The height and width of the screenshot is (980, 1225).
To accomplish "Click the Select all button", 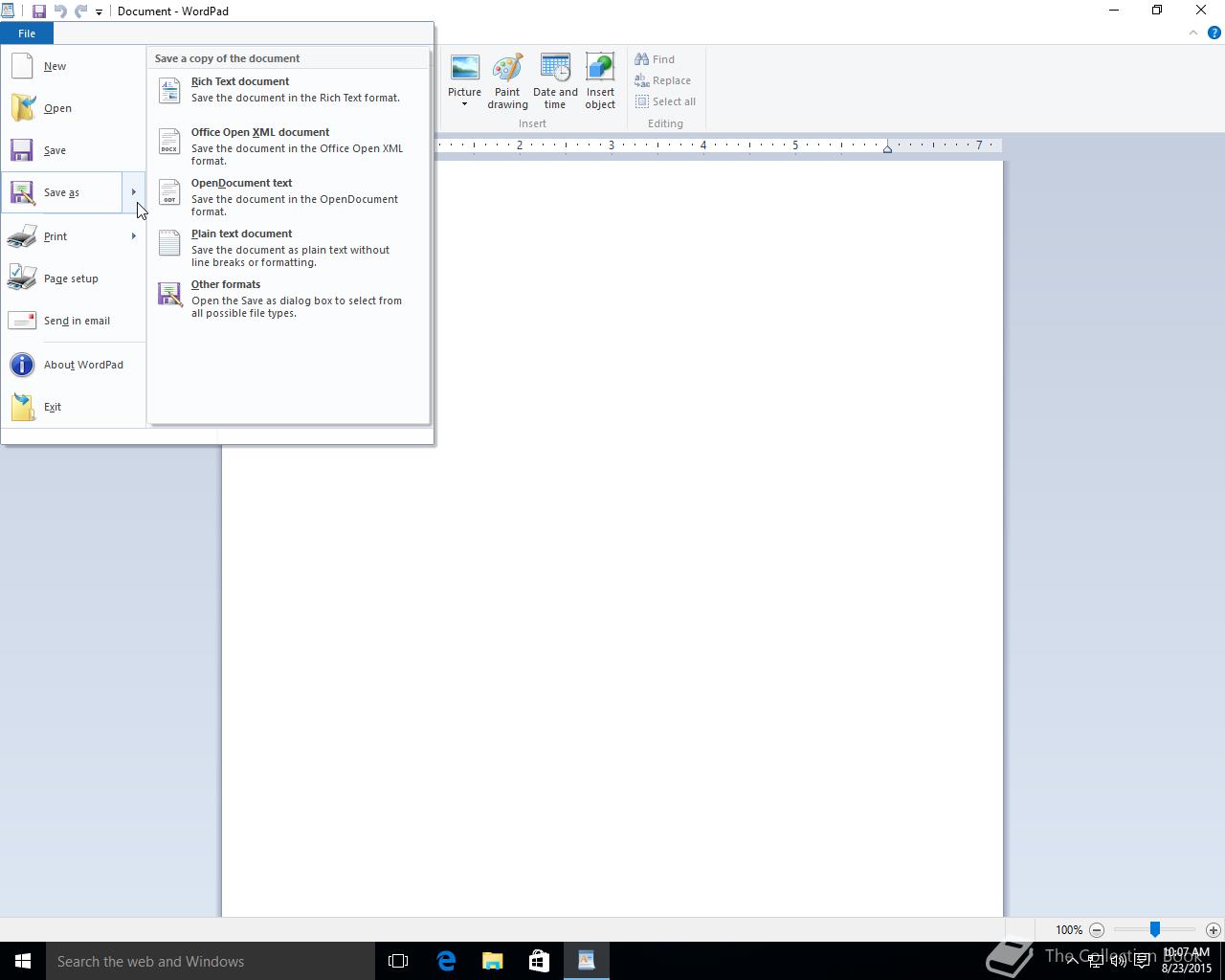I will click(x=665, y=101).
